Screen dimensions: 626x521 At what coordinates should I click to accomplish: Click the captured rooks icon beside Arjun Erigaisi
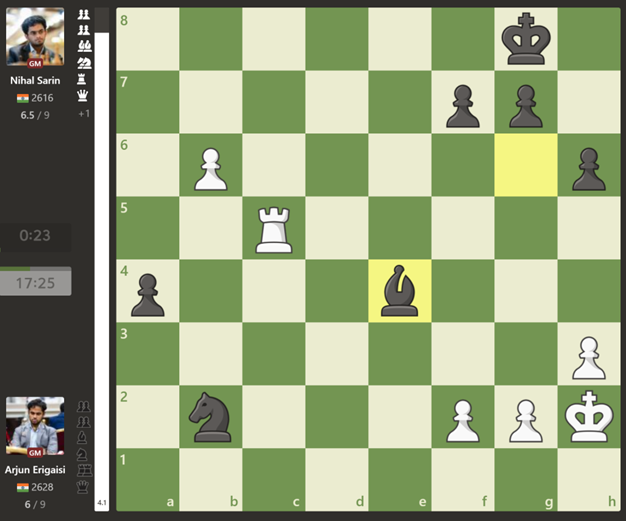[x=84, y=471]
